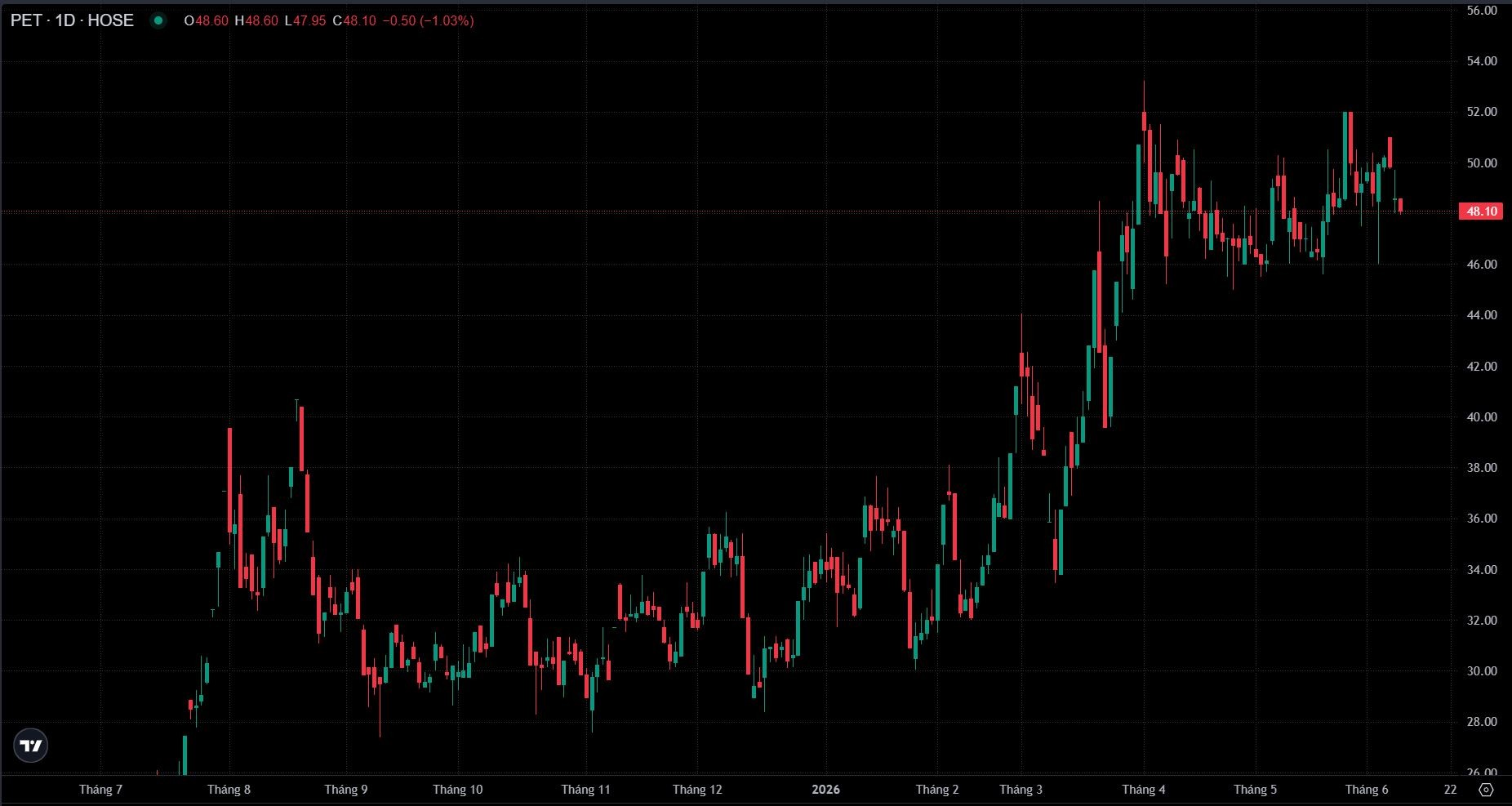
Task: Click the 44.00 price axis label
Action: 1482,315
